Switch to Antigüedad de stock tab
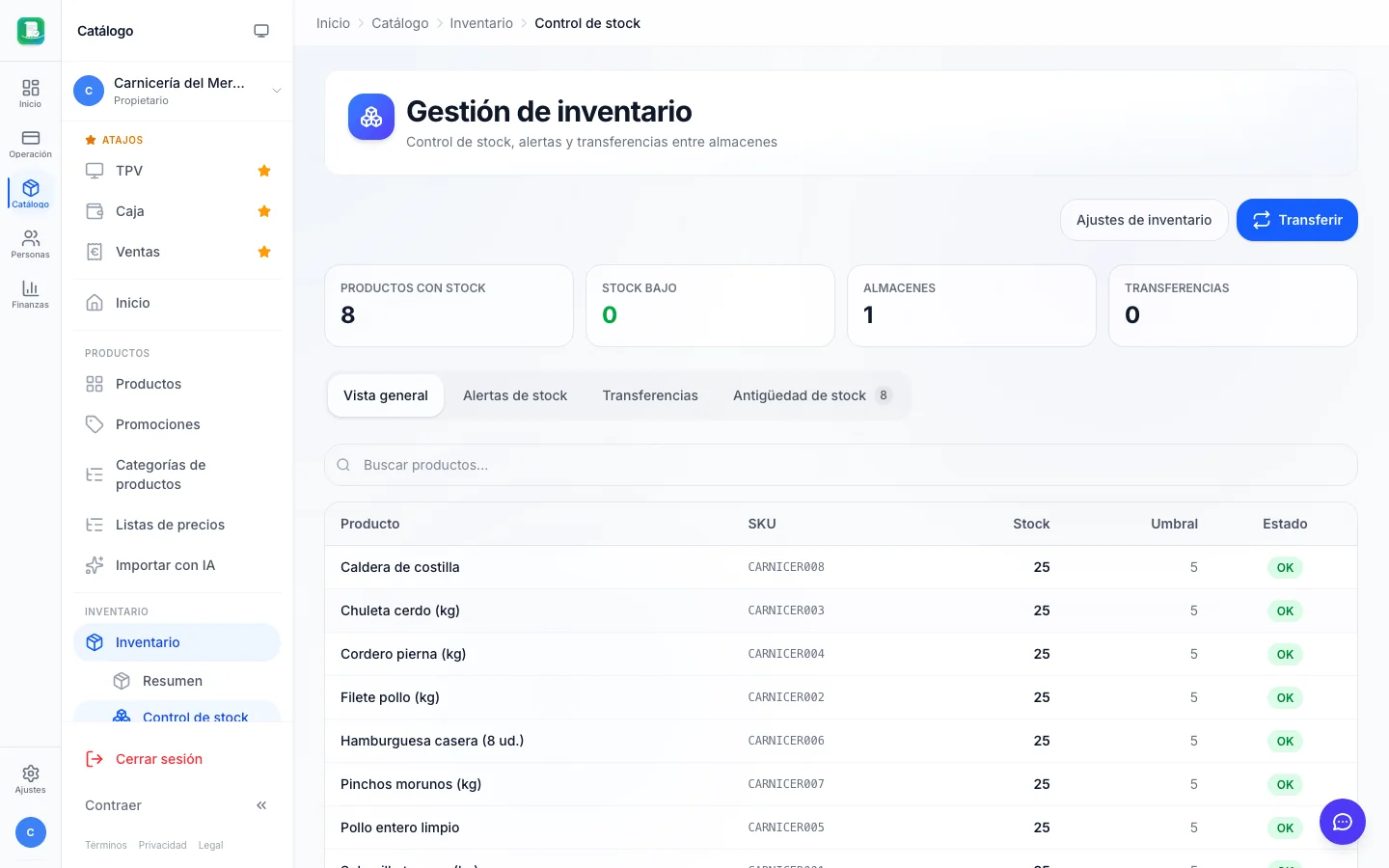 (812, 395)
